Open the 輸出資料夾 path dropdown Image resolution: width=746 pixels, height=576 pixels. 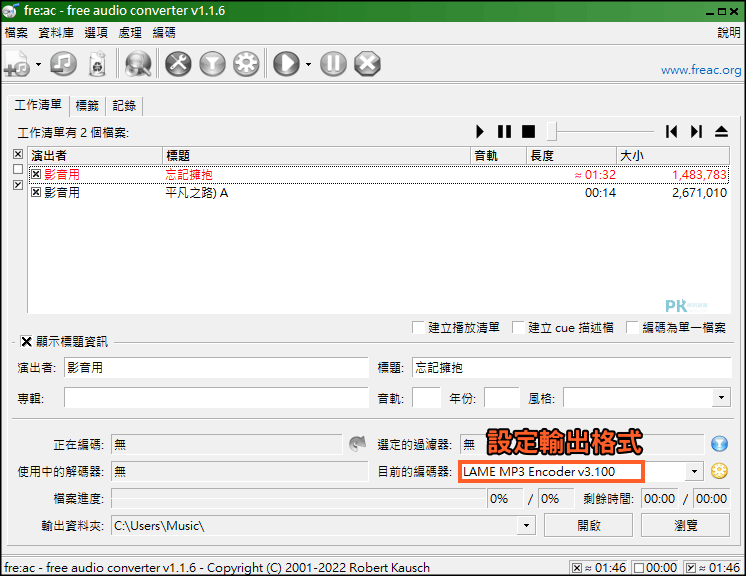526,526
